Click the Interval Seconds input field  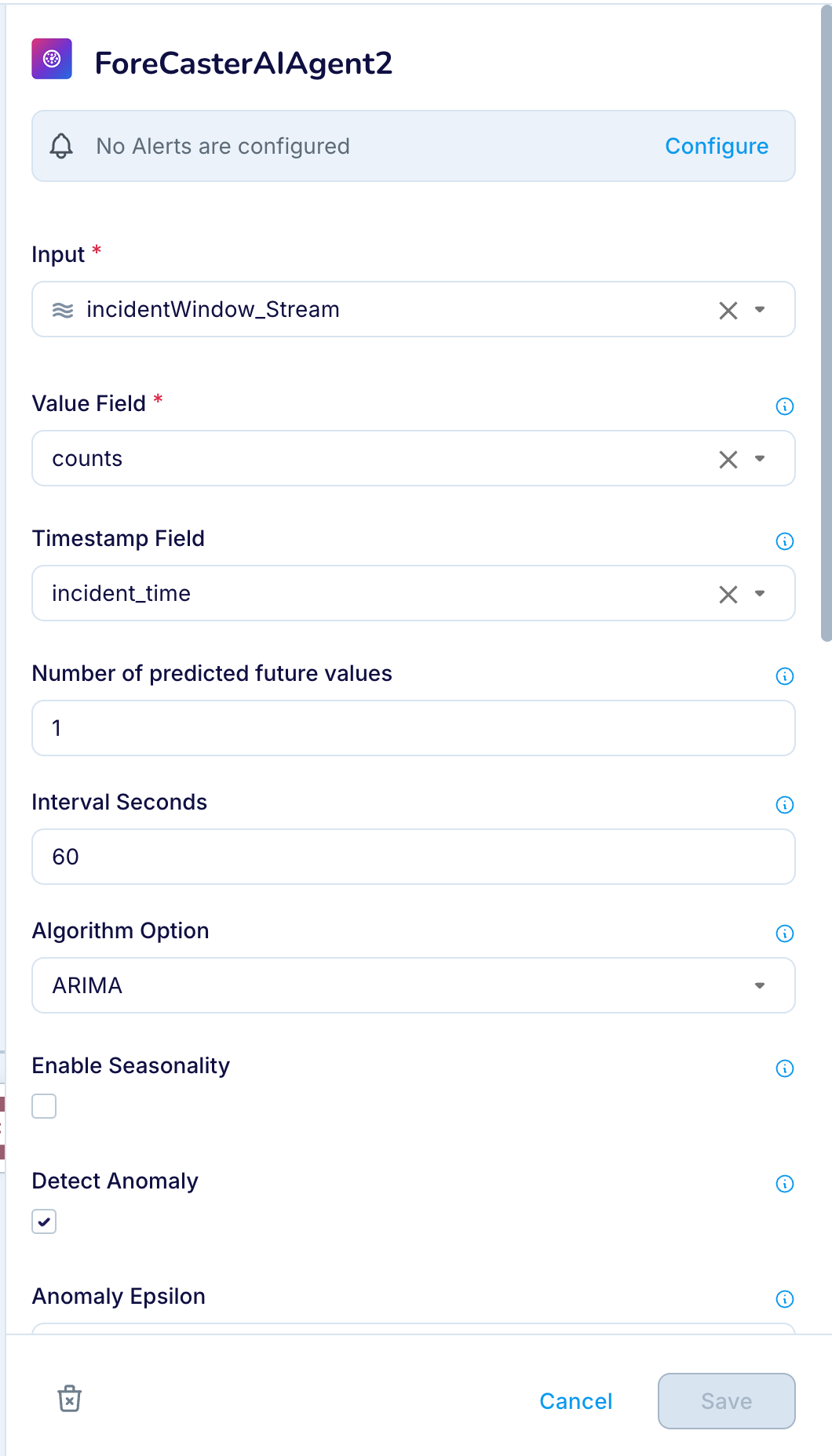point(413,857)
